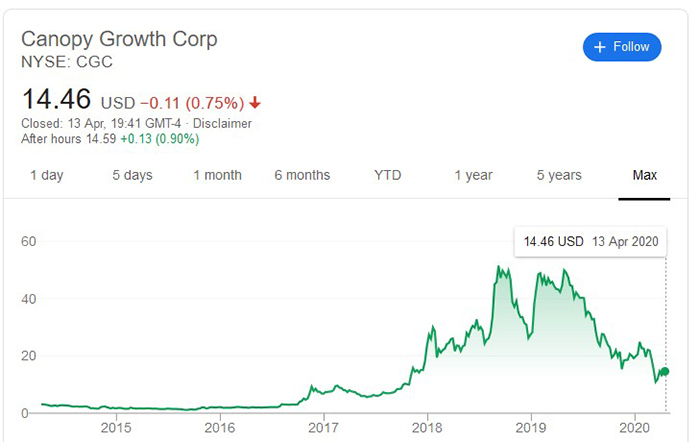Show the 5 years chart view
Image resolution: width=700 pixels, height=442 pixels.
pyautogui.click(x=558, y=175)
